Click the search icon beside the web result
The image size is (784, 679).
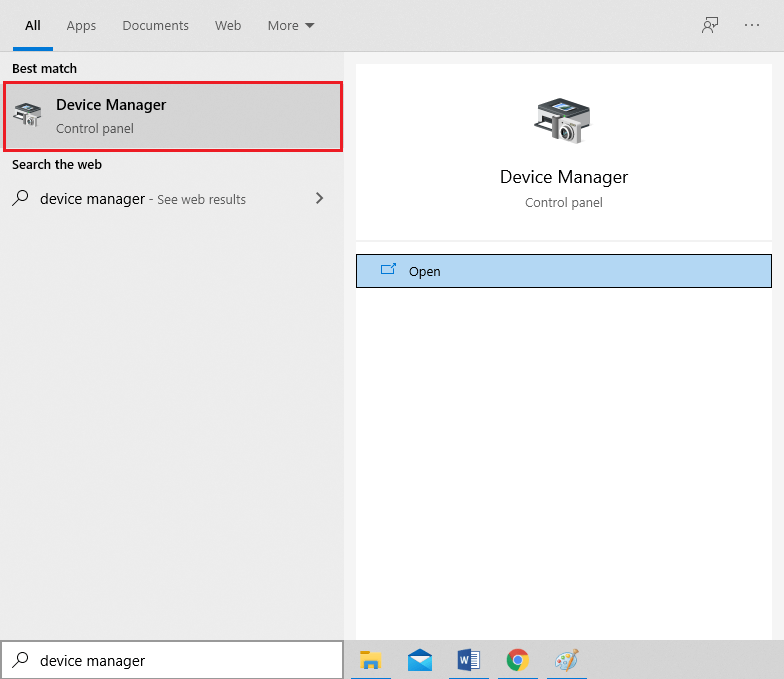[x=20, y=199]
